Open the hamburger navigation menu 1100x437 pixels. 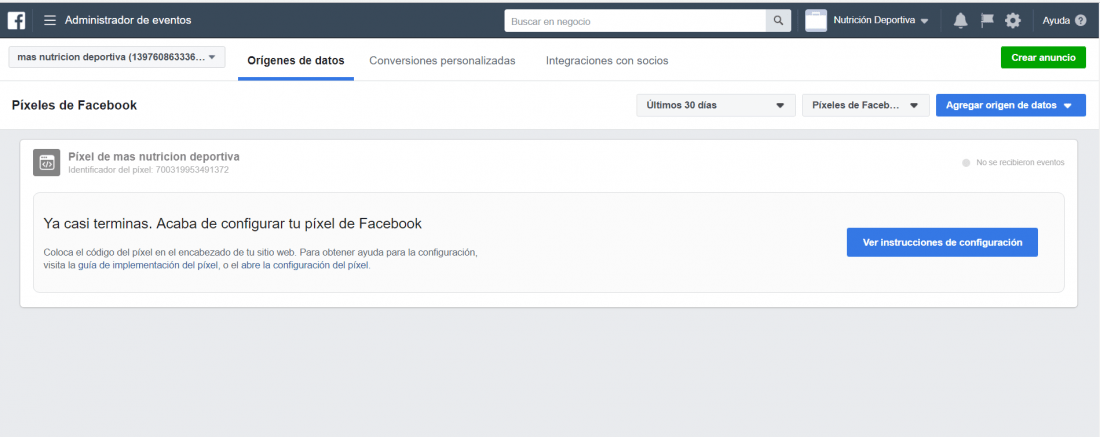click(50, 20)
